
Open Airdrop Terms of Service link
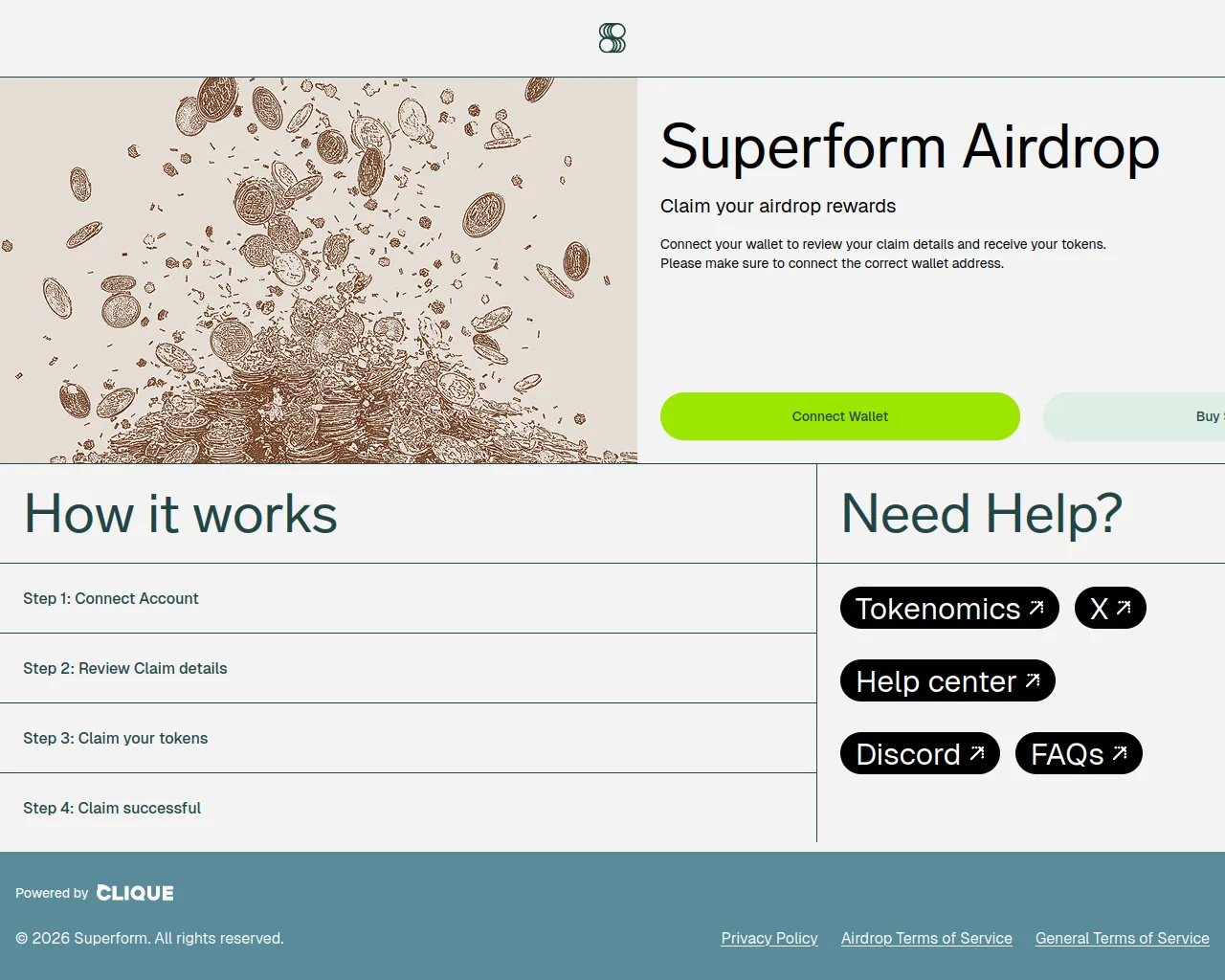coord(926,938)
